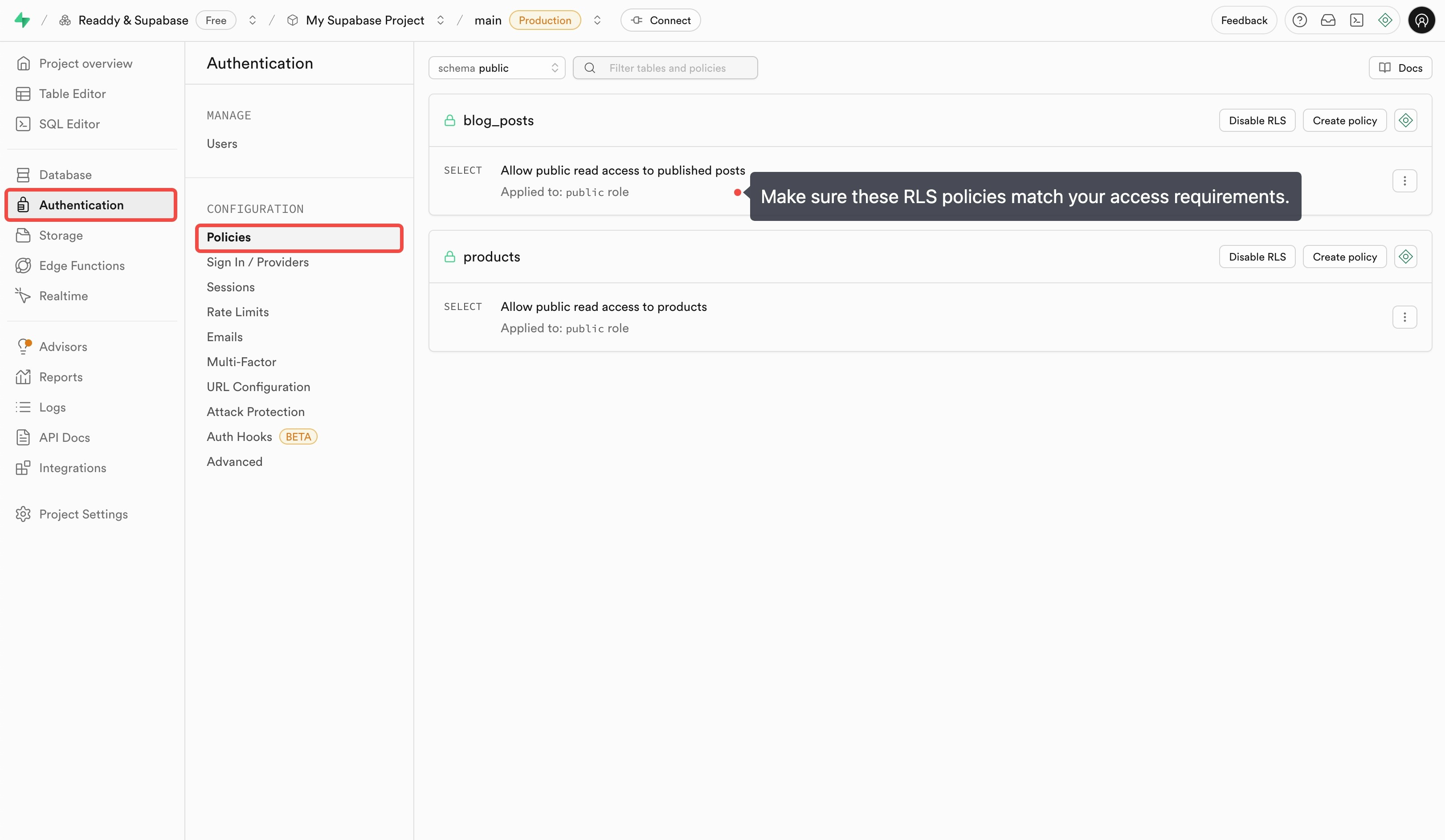Go to Sign In / Providers settings

(x=257, y=262)
